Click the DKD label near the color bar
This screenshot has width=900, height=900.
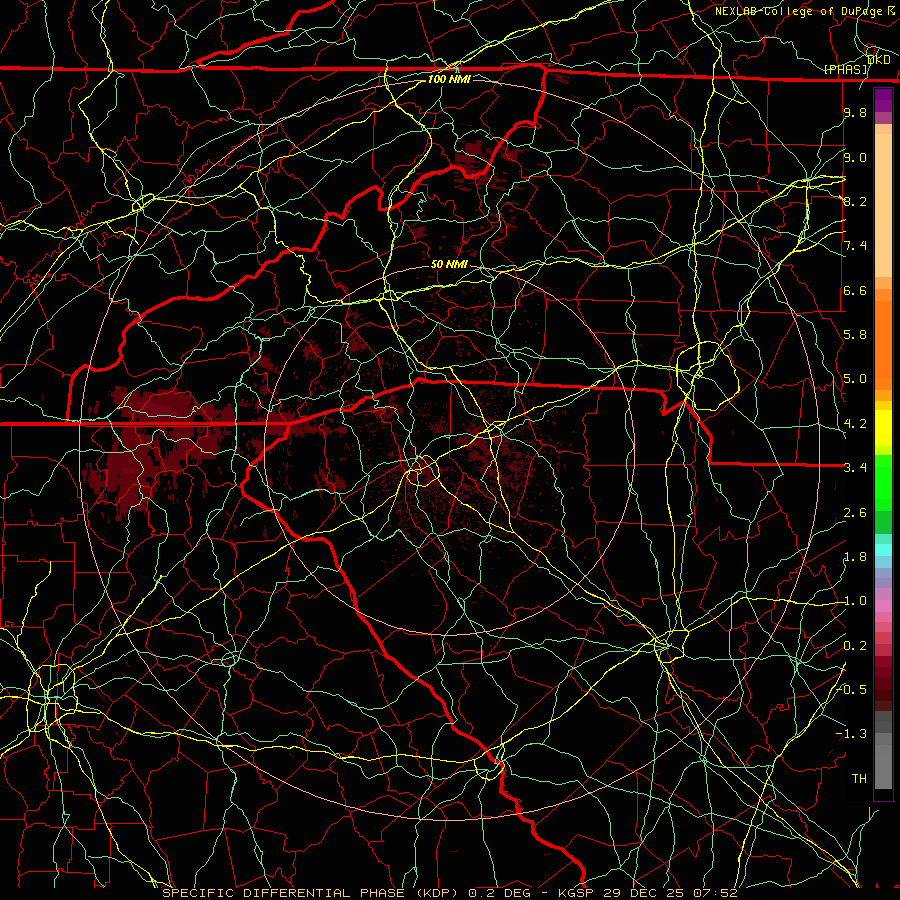879,60
